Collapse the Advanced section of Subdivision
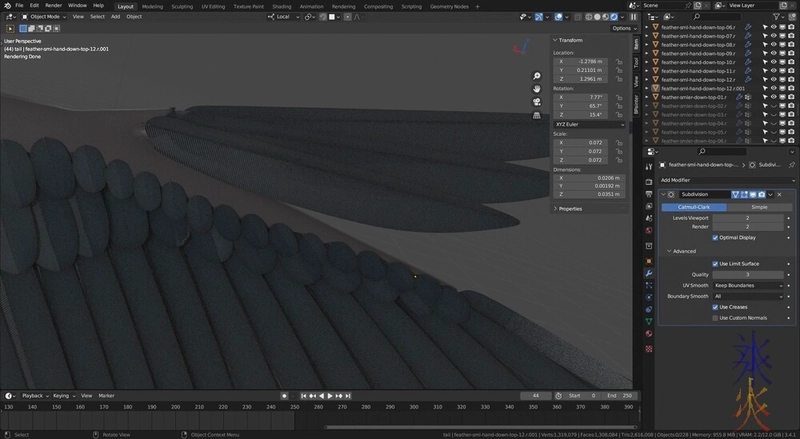Screen dimensions: 800x439 (684, 251)
